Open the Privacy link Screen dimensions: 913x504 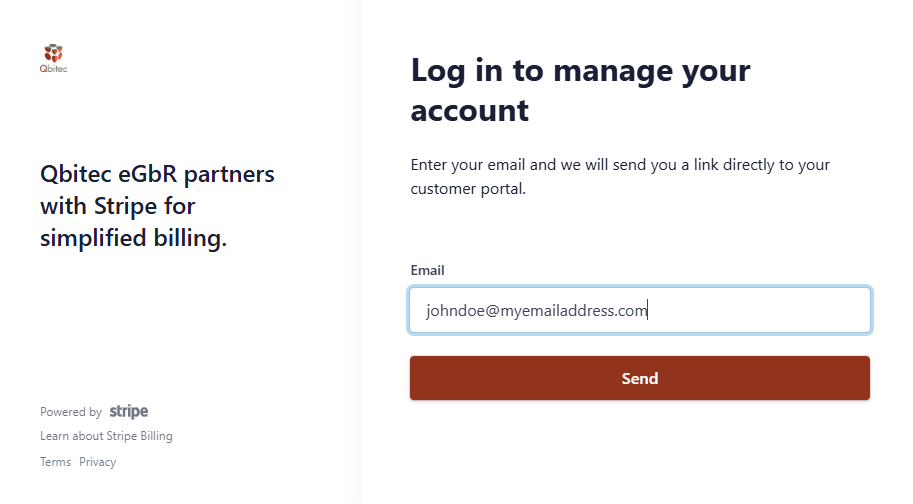coord(98,462)
